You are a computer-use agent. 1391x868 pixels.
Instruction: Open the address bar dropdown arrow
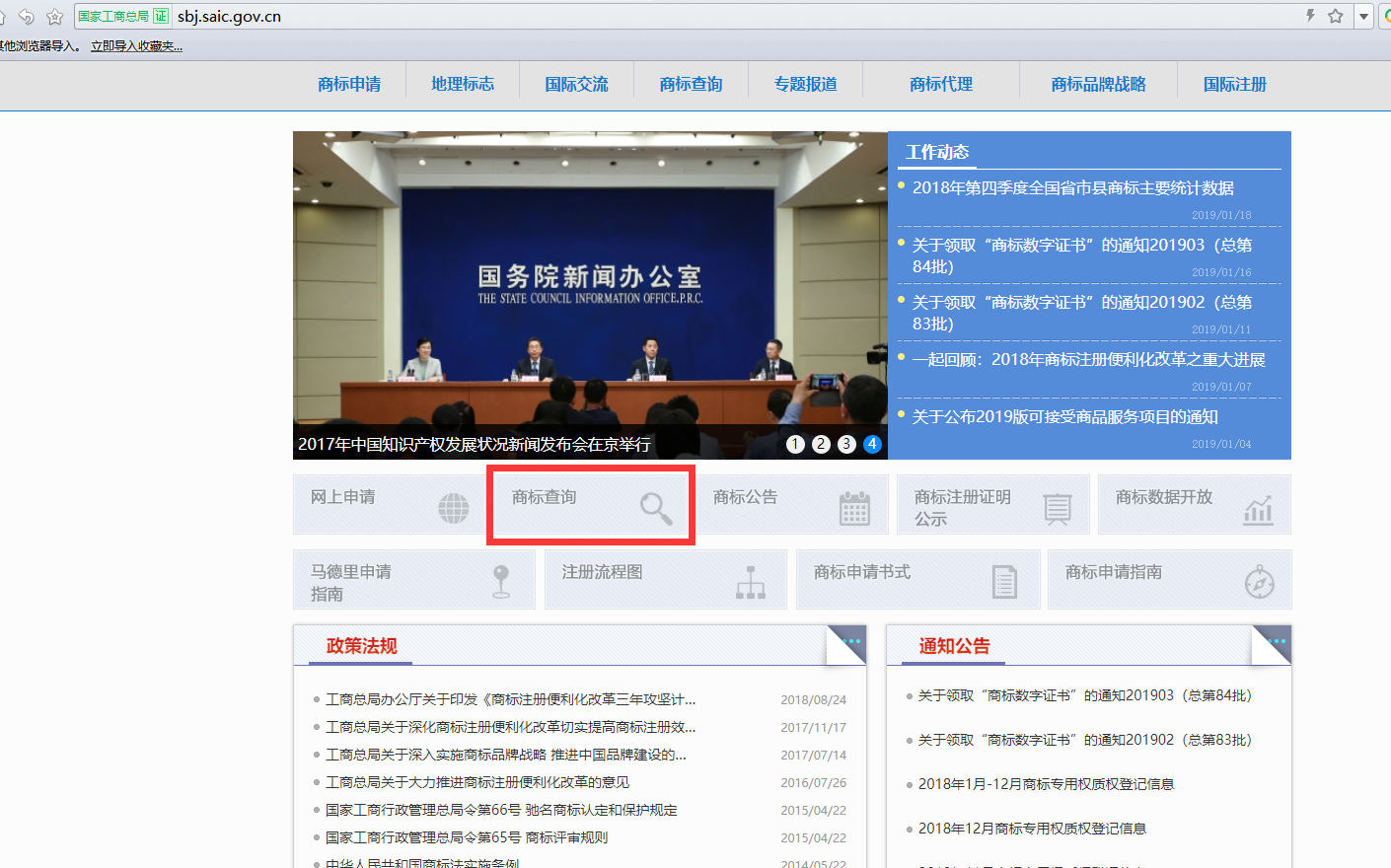click(1364, 16)
